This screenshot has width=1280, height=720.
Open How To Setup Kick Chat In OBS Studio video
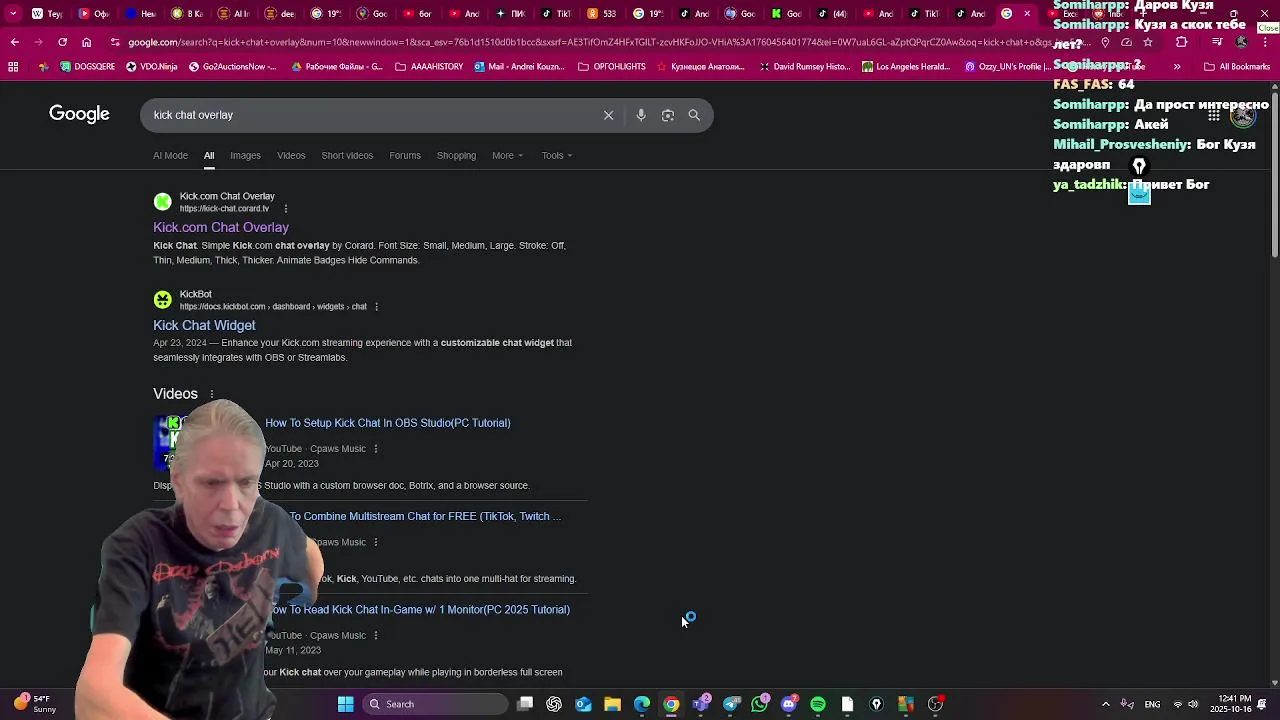pos(388,423)
